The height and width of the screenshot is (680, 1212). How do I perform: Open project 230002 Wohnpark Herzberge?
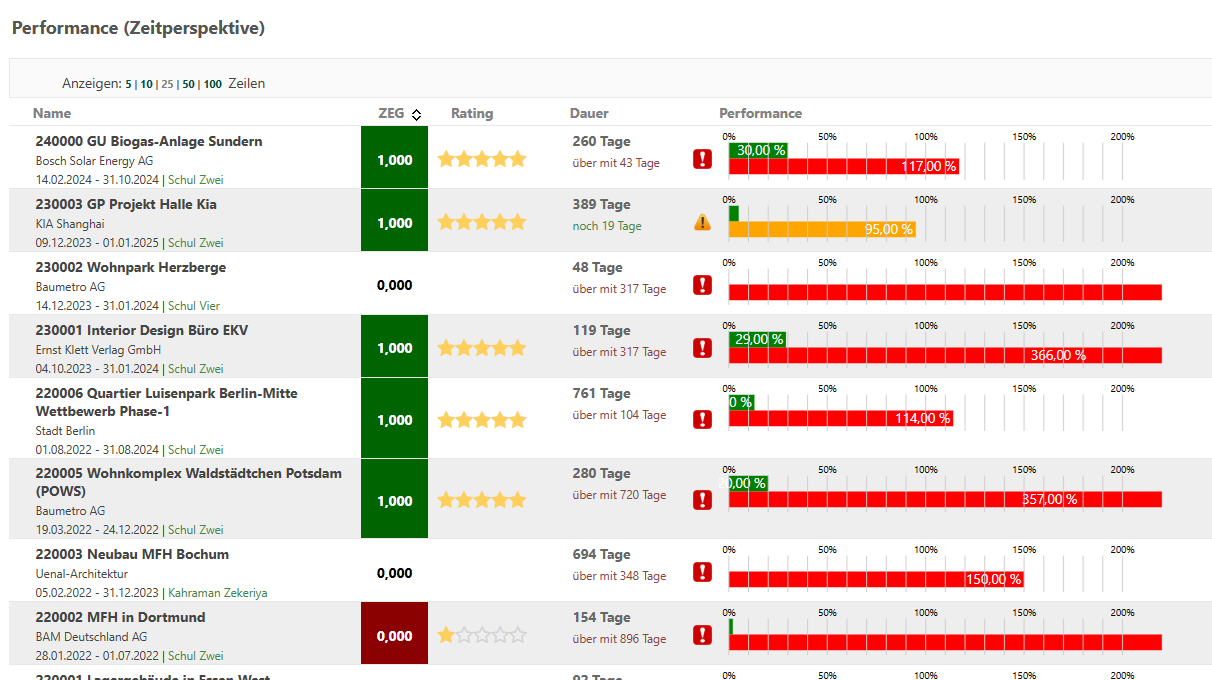131,267
